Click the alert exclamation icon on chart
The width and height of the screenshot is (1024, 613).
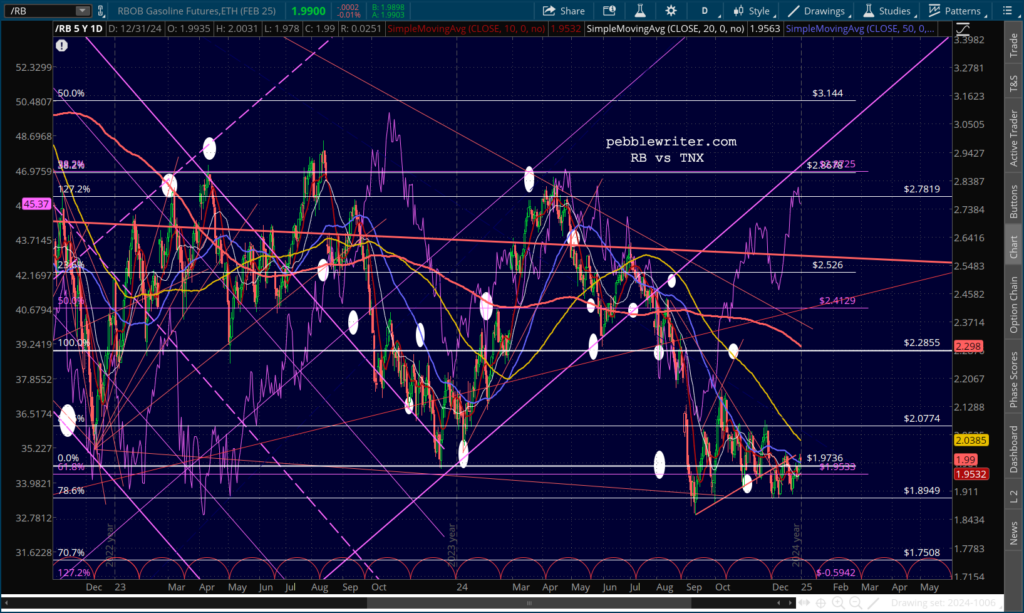click(61, 46)
